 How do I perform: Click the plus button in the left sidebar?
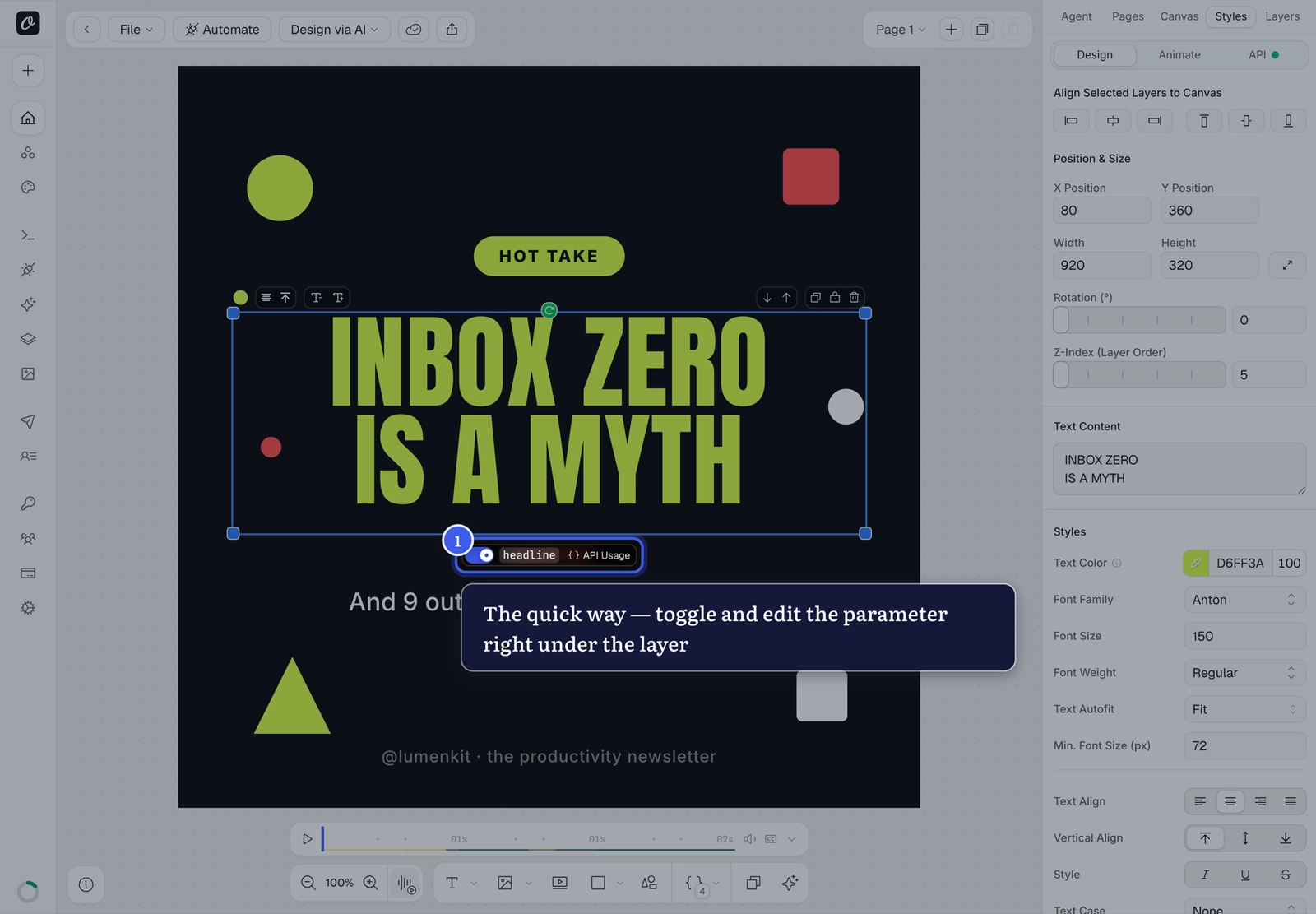click(x=28, y=71)
